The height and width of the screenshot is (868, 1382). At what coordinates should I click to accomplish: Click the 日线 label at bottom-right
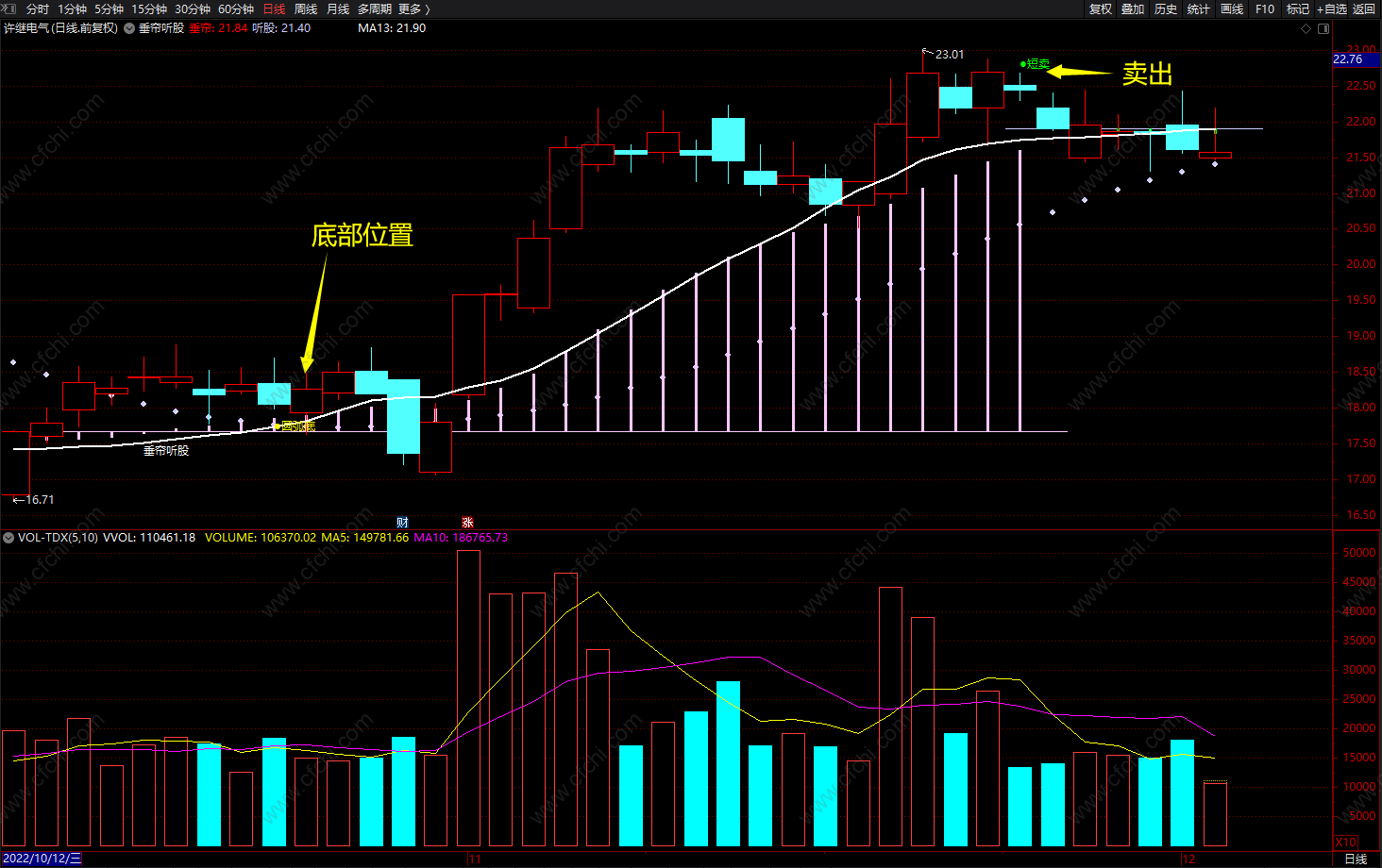[x=1356, y=859]
